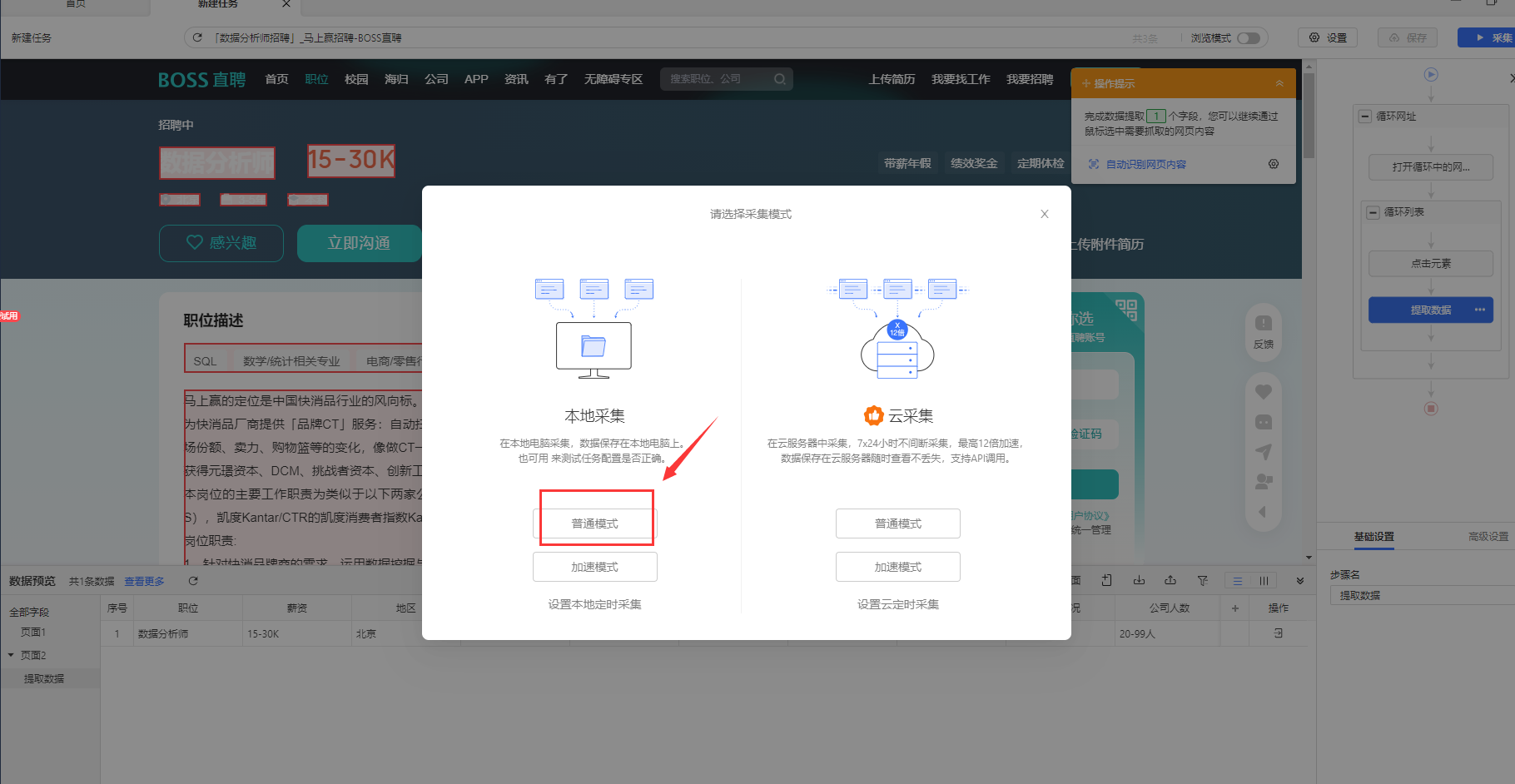Switch to 高级设置 tab
1515x784 pixels.
click(1488, 537)
